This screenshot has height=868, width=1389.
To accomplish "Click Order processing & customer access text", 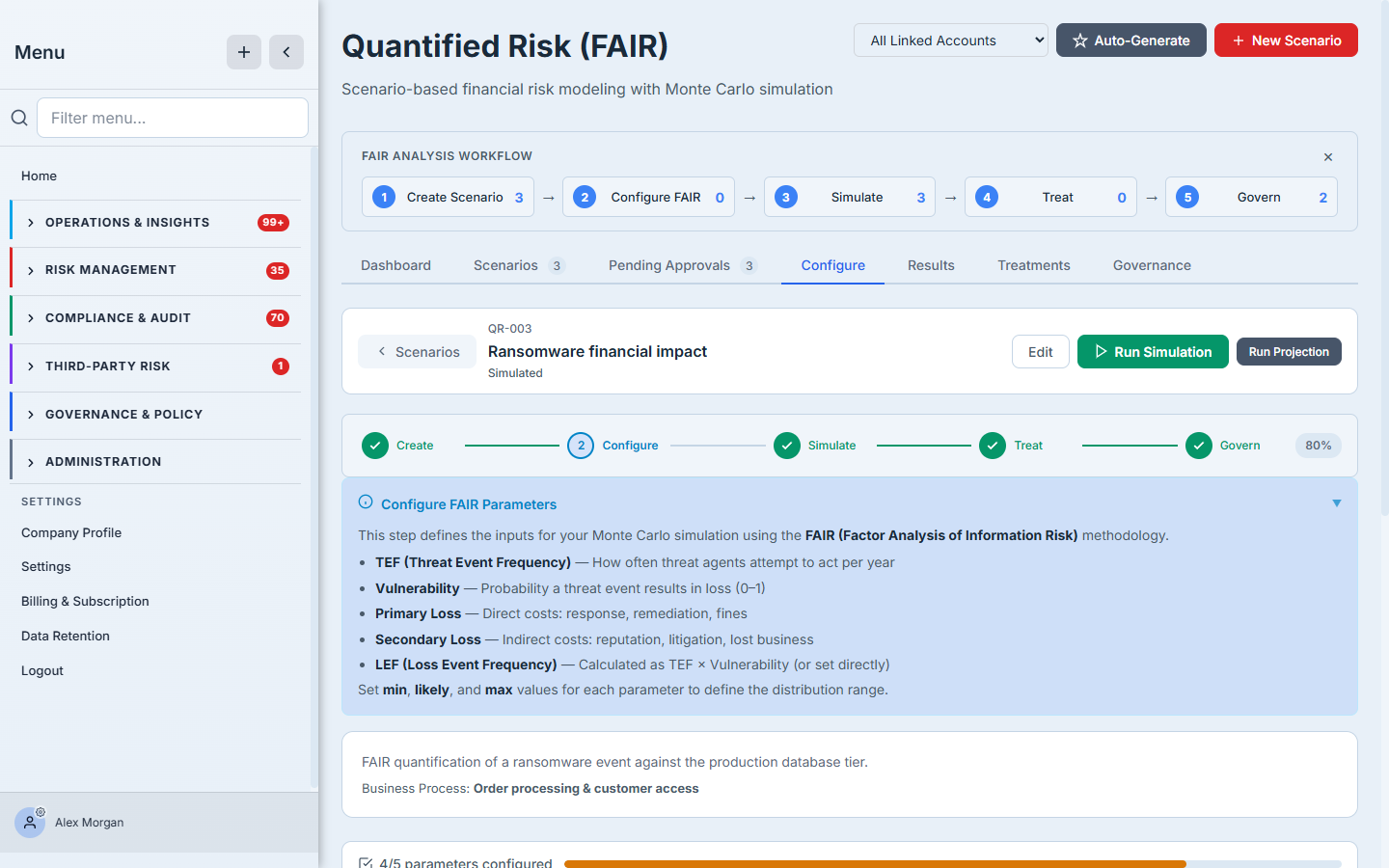I will tap(586, 789).
